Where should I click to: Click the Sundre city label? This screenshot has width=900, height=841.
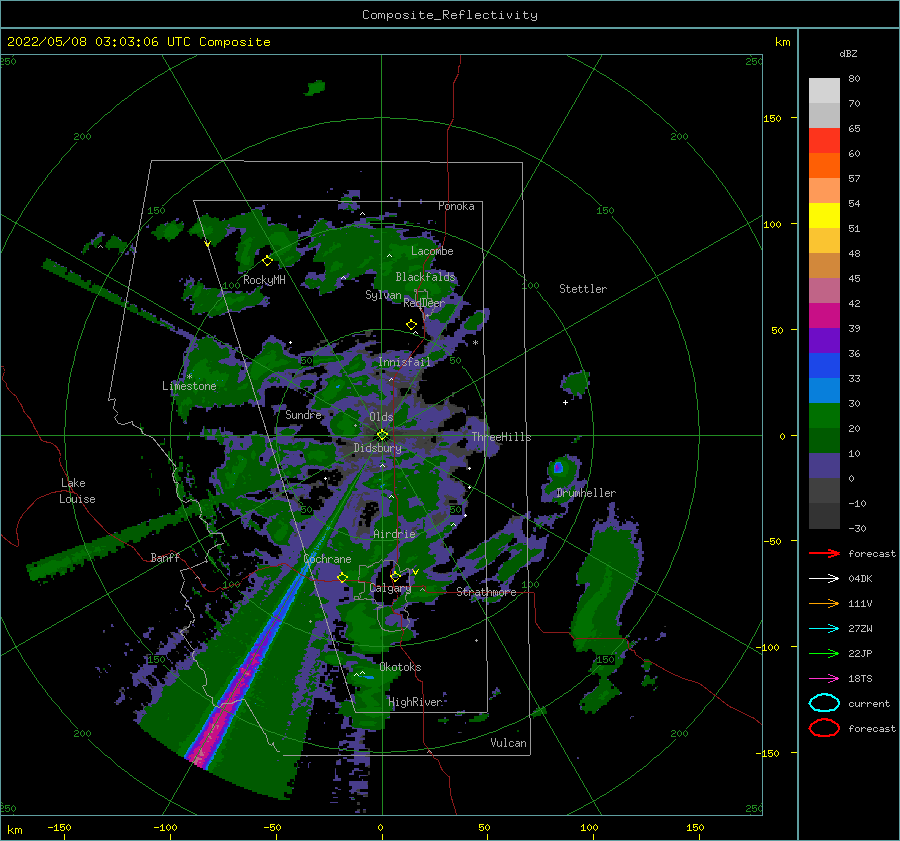(303, 414)
